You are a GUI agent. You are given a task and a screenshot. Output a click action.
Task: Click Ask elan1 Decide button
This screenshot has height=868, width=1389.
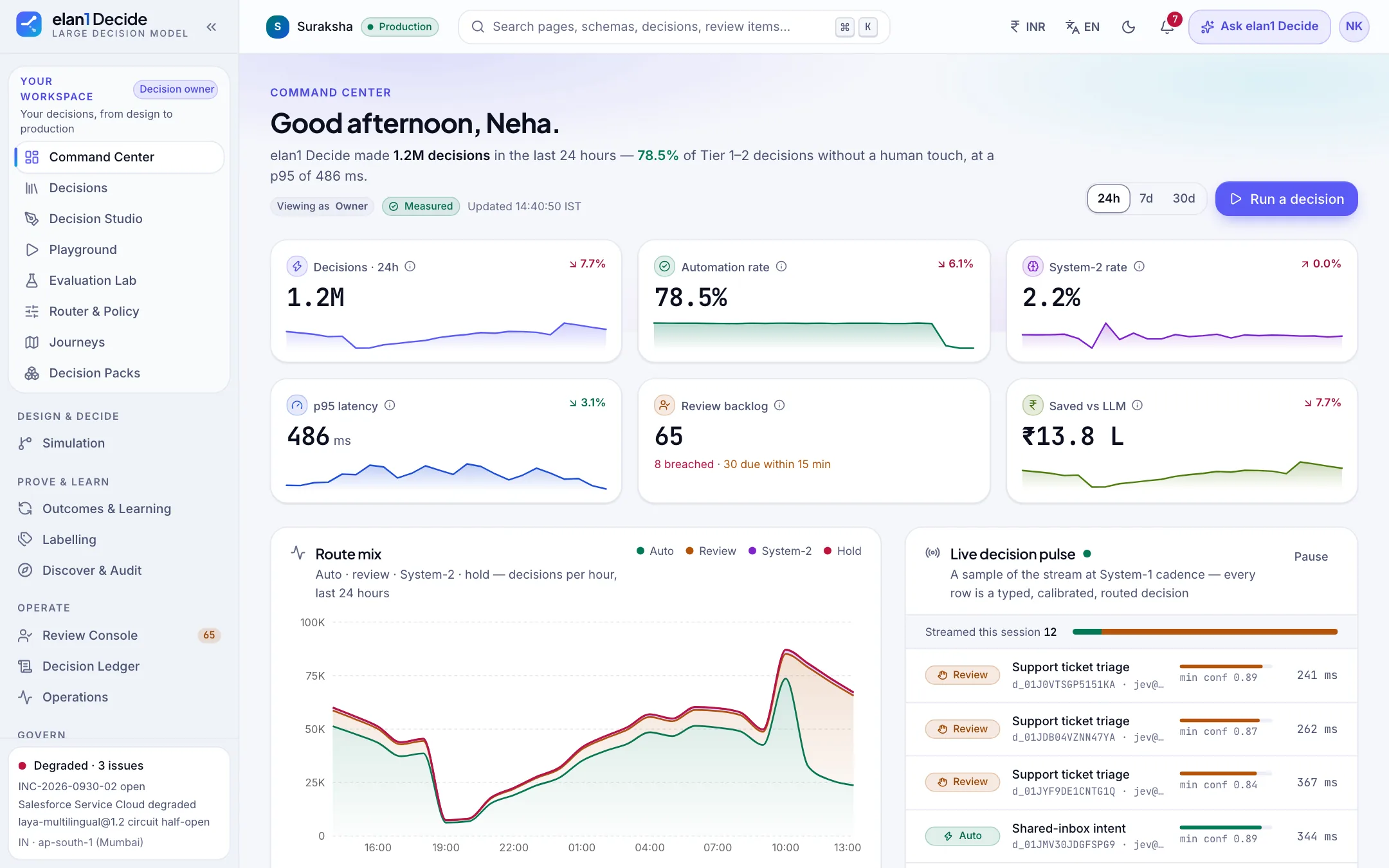click(x=1259, y=26)
